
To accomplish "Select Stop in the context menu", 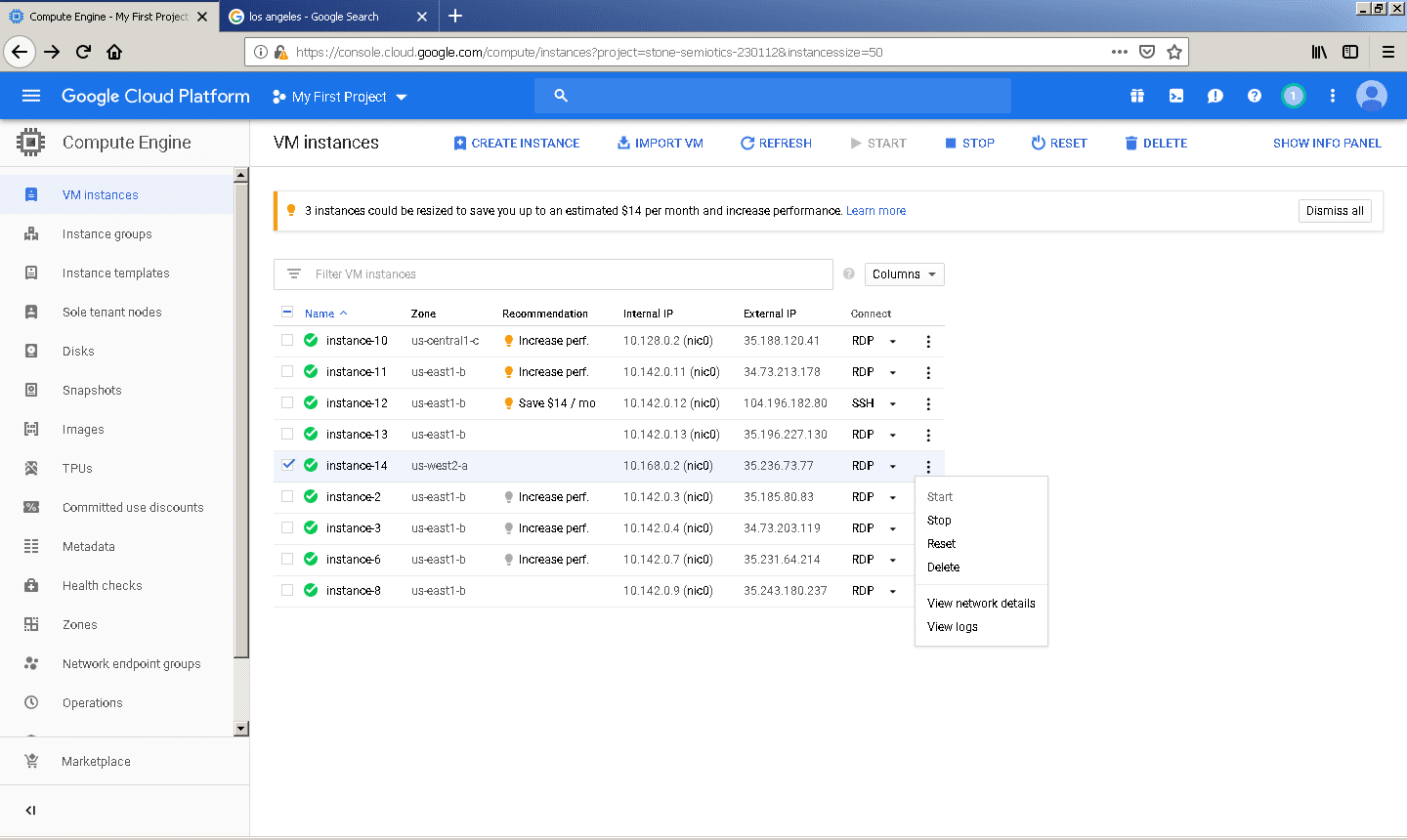I will pyautogui.click(x=939, y=521).
